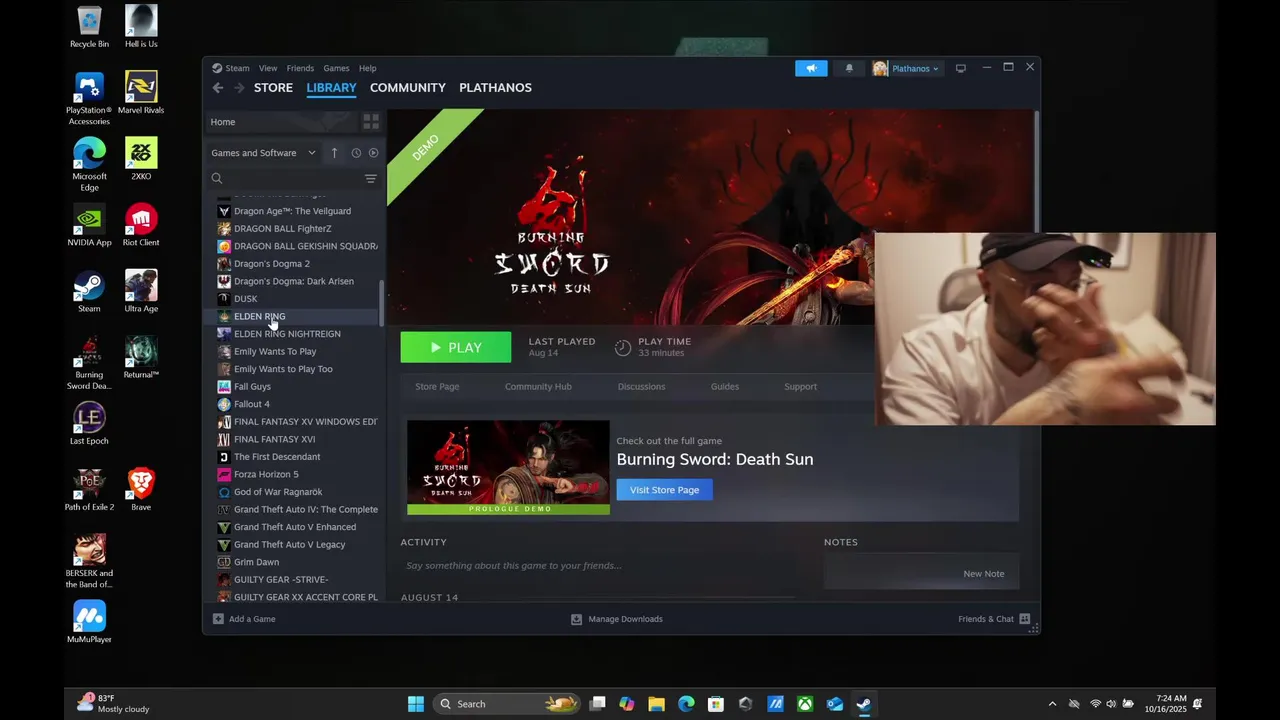Toggle sort by recent activity clock icon

[356, 153]
